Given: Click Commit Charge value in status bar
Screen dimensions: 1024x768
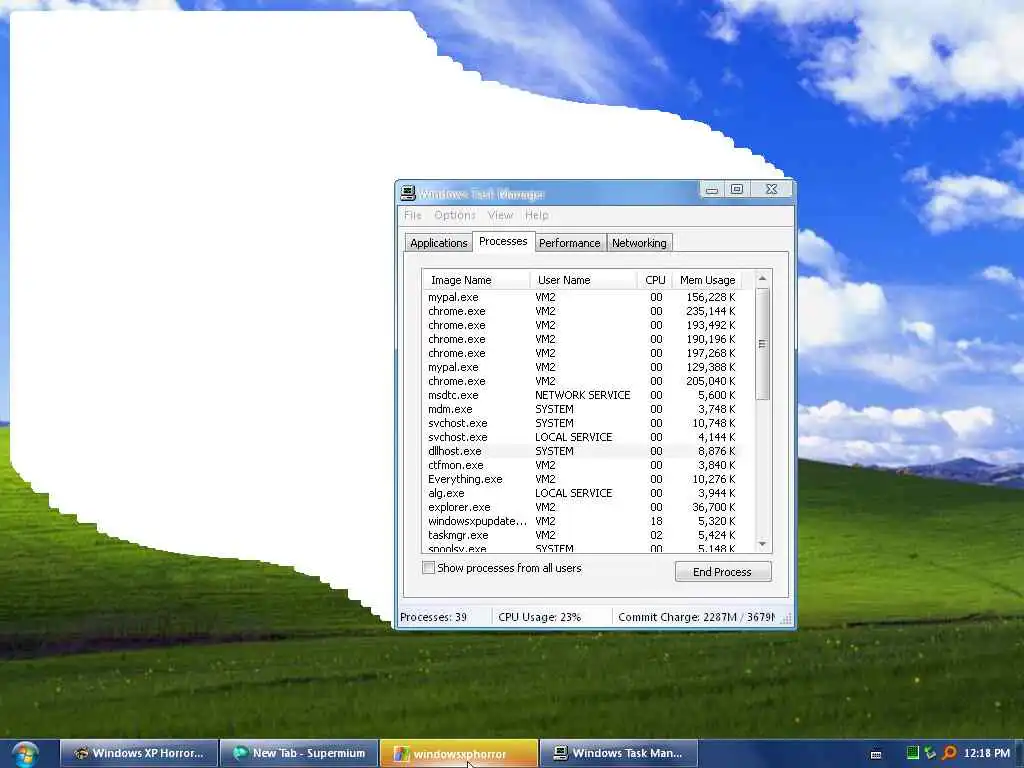Looking at the screenshot, I should [696, 616].
